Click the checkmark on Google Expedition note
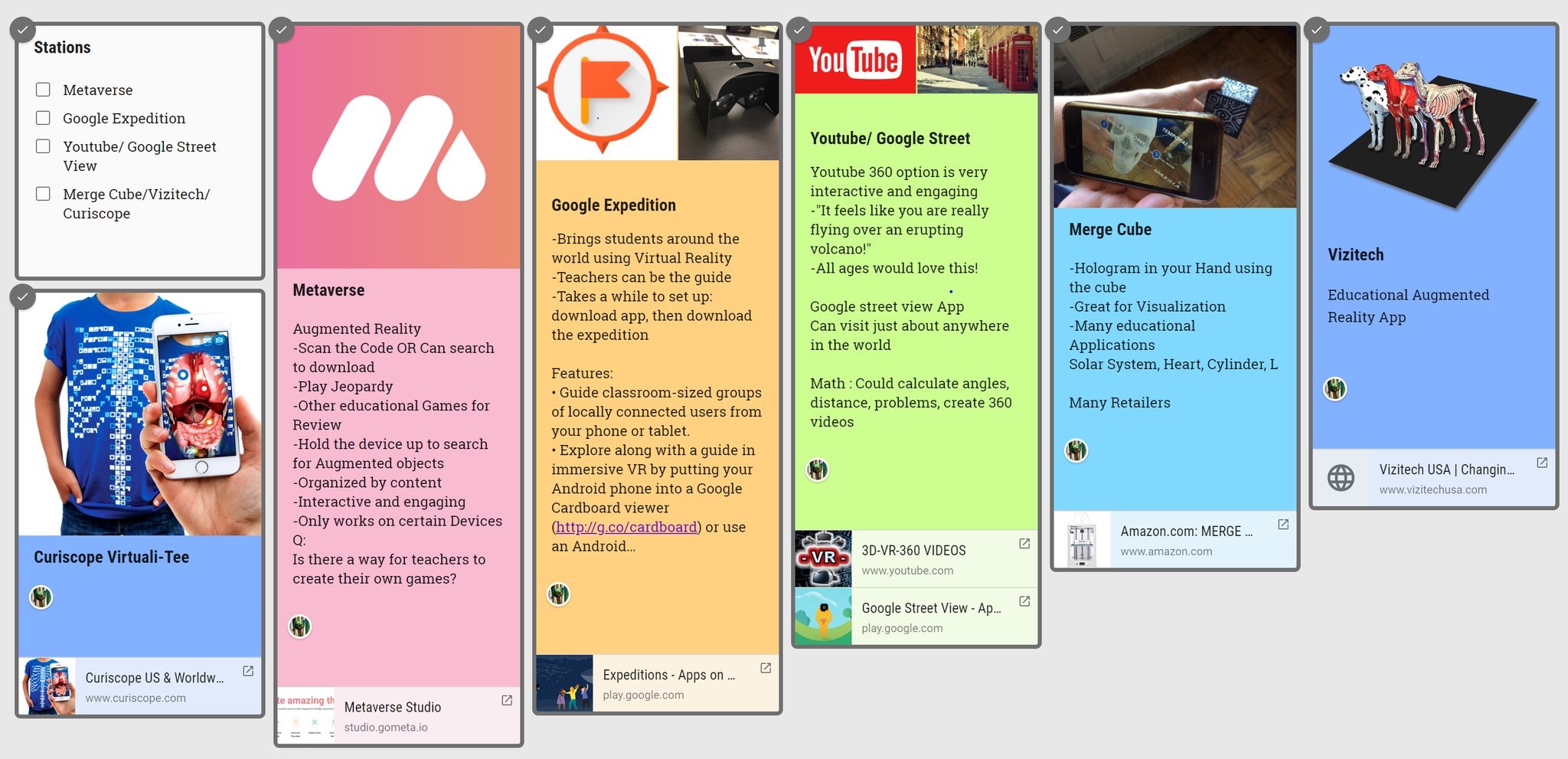Image resolution: width=1568 pixels, height=759 pixels. click(x=541, y=31)
